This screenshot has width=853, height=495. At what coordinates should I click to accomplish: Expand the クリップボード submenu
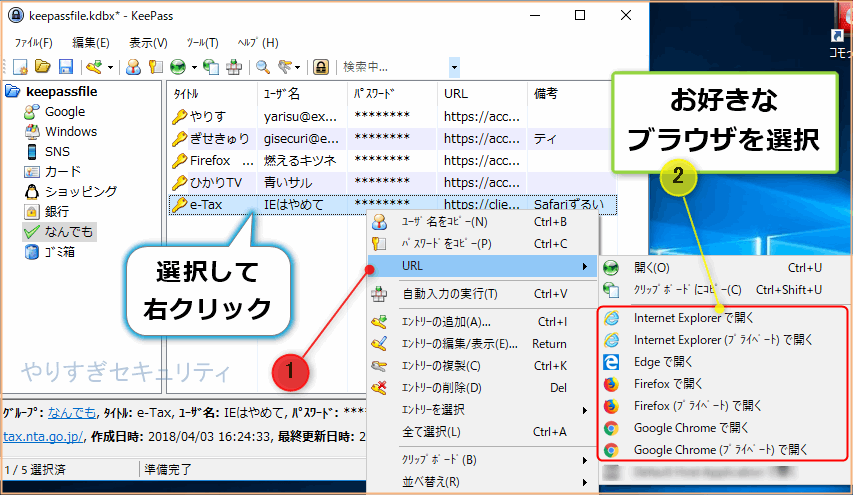tap(483, 460)
